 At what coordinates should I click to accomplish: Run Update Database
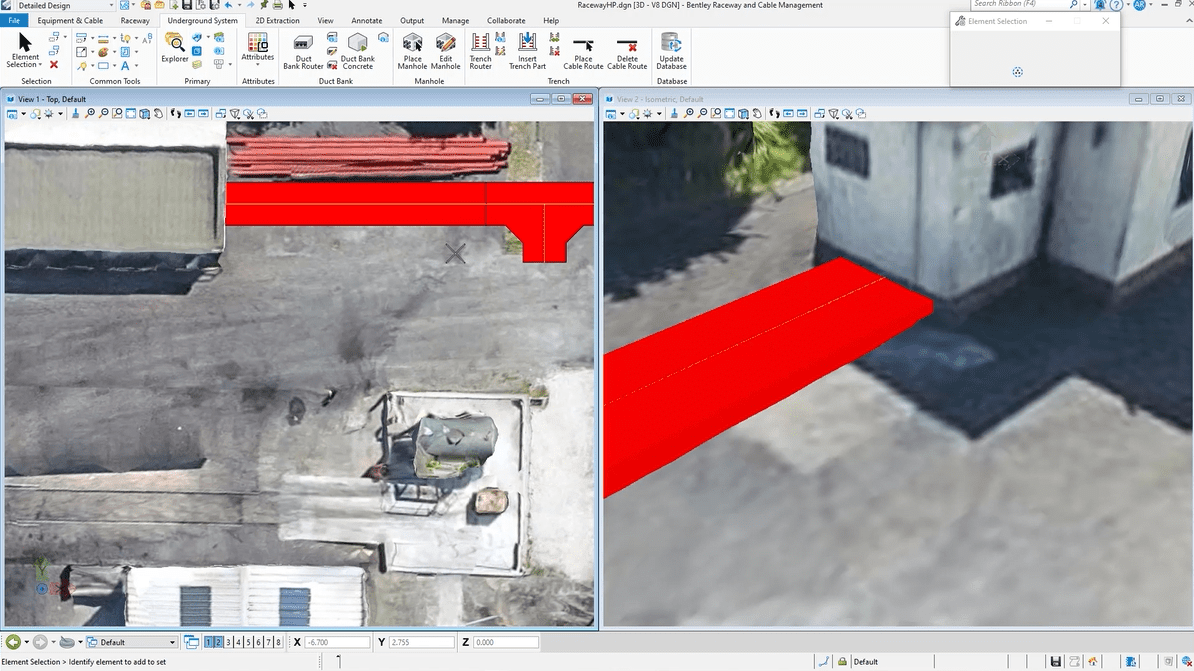pos(671,50)
